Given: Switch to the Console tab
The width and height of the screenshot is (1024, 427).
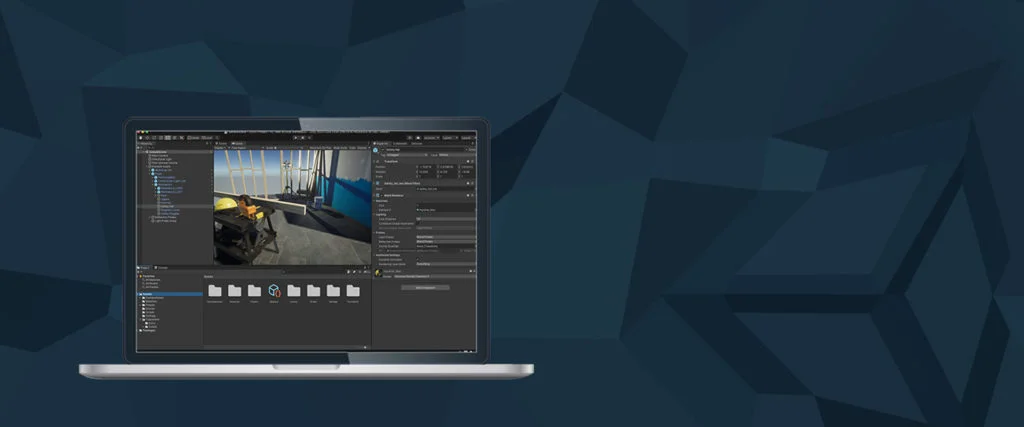Looking at the screenshot, I should tap(163, 268).
